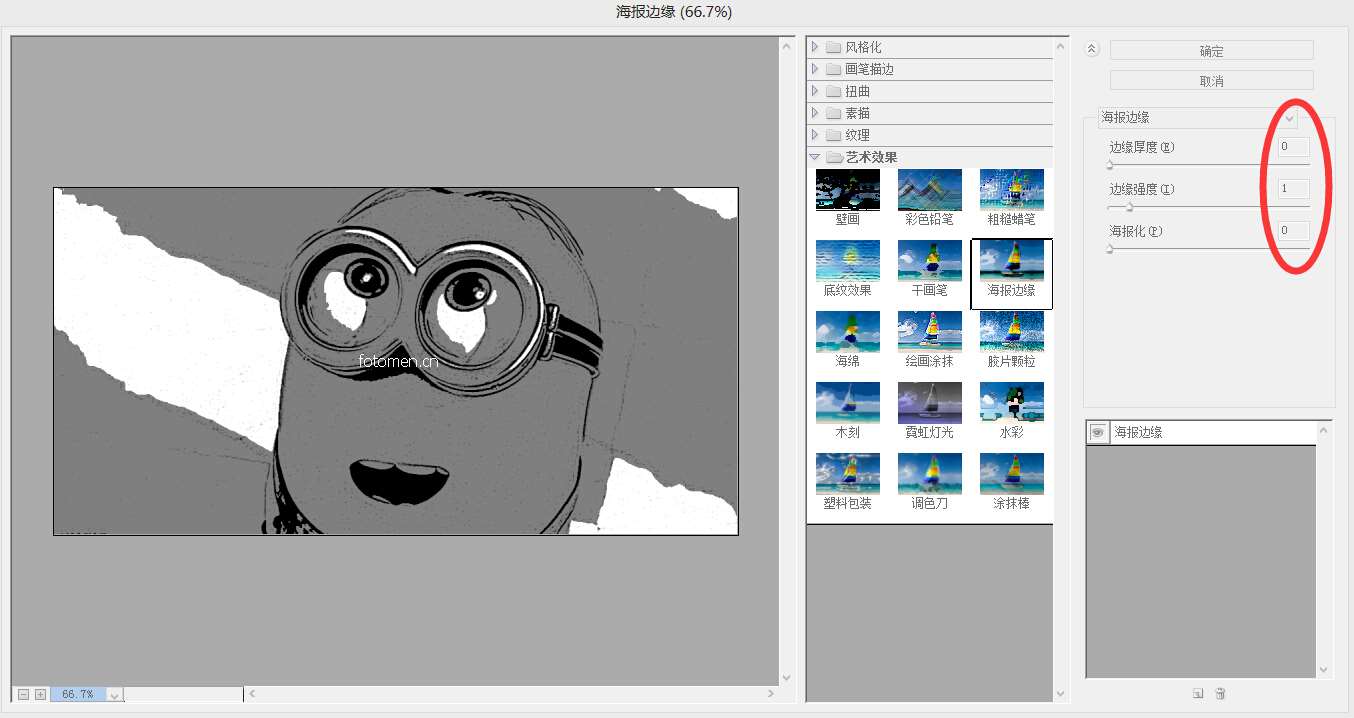Zoom in the preview with plus button
1354x718 pixels.
click(40, 694)
